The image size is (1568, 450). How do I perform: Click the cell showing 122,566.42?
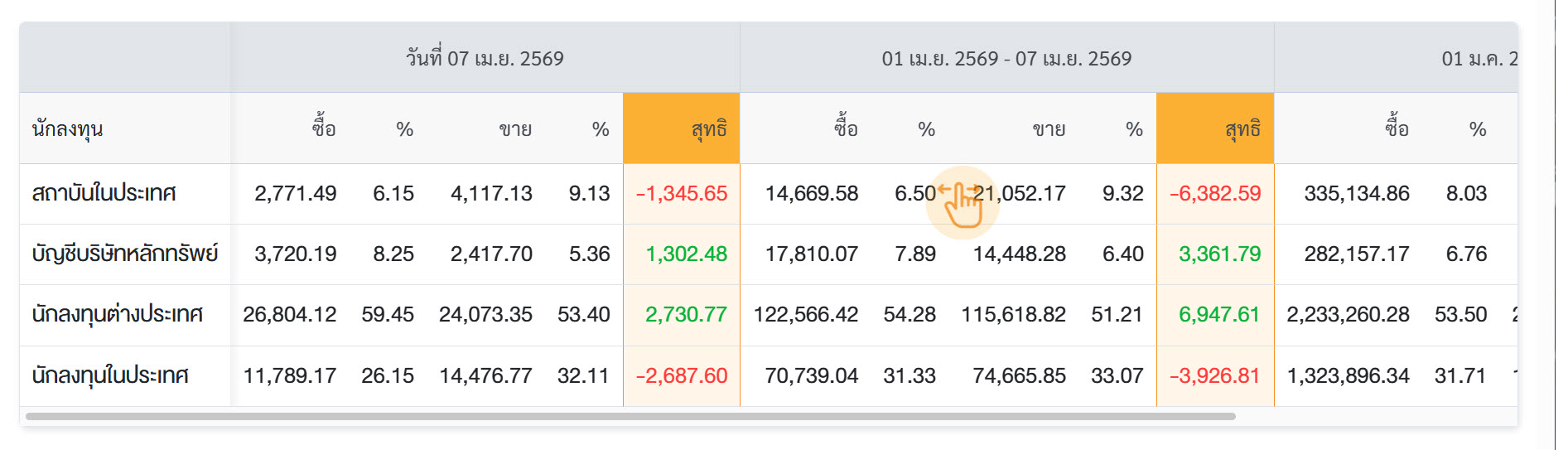pyautogui.click(x=806, y=315)
